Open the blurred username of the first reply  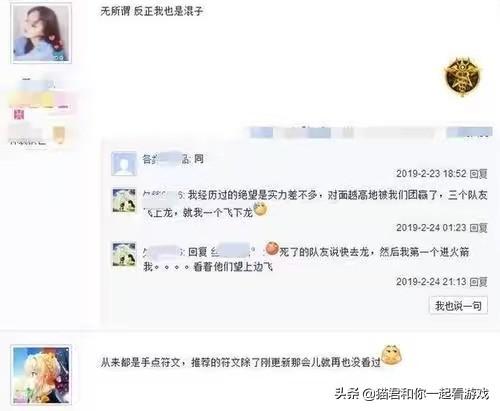(x=166, y=159)
